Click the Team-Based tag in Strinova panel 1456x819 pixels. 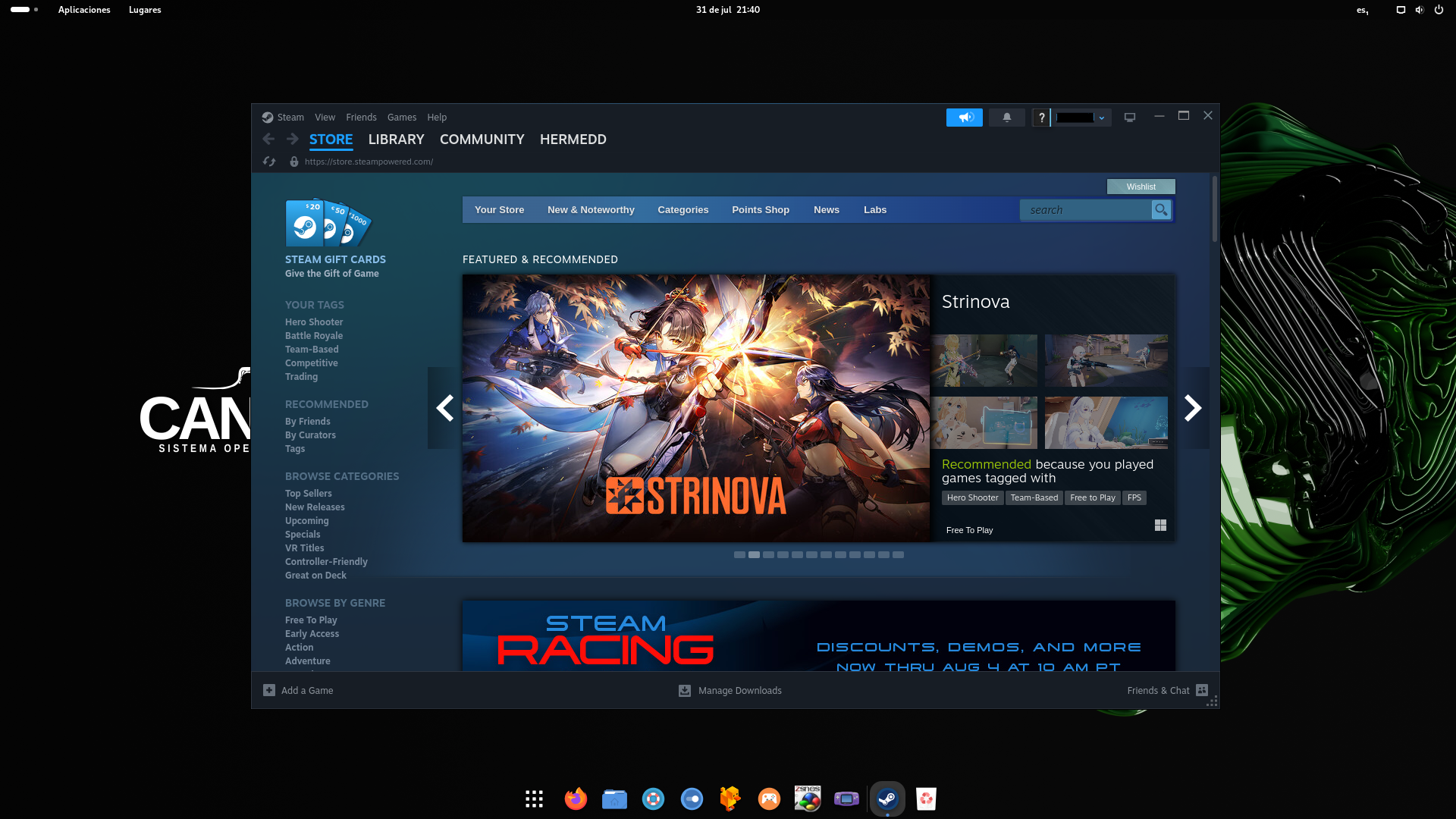click(x=1034, y=498)
